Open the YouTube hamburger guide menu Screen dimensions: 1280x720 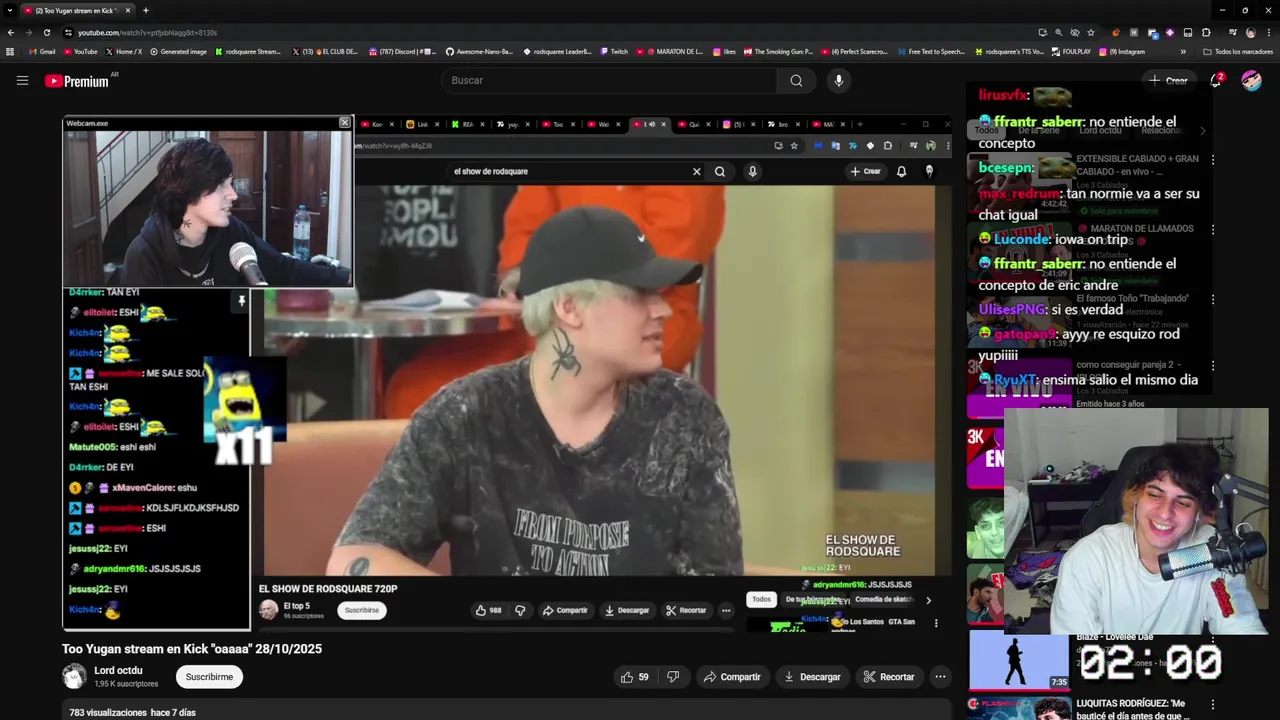22,81
